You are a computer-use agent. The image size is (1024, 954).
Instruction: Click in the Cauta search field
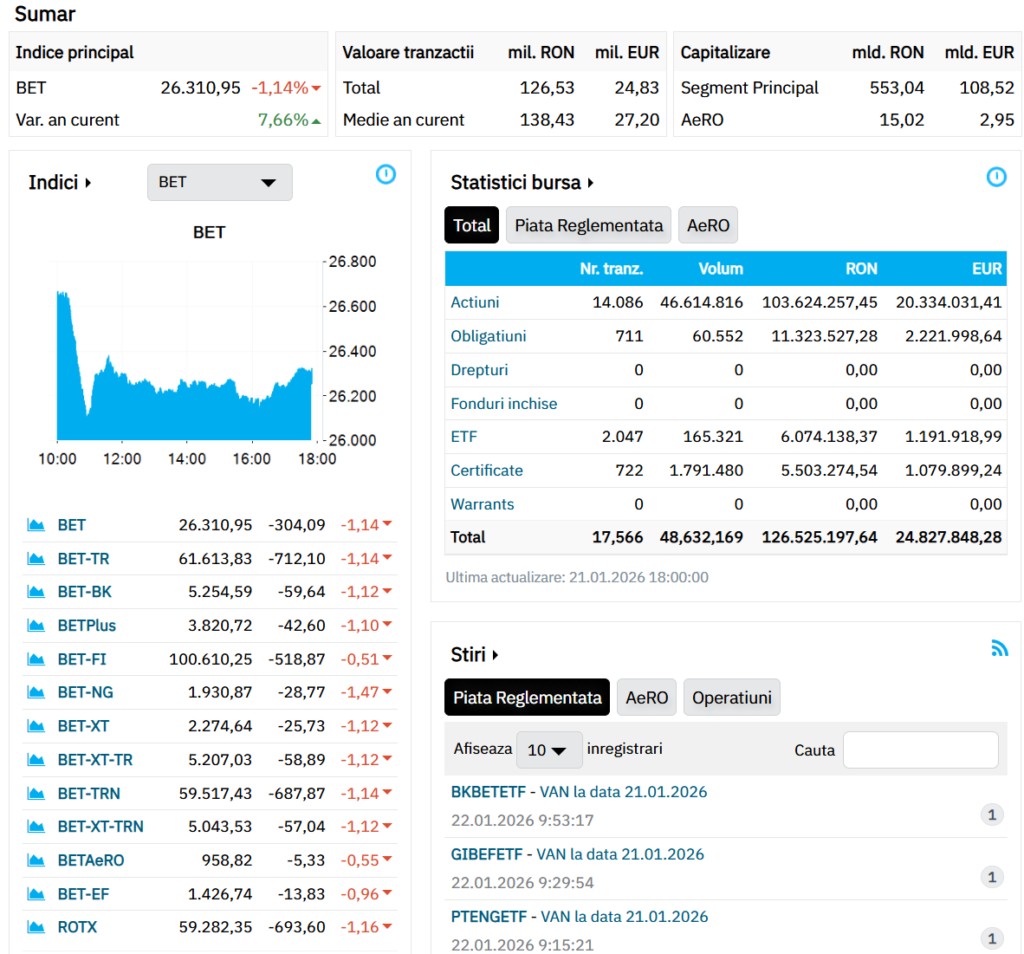pyautogui.click(x=920, y=750)
